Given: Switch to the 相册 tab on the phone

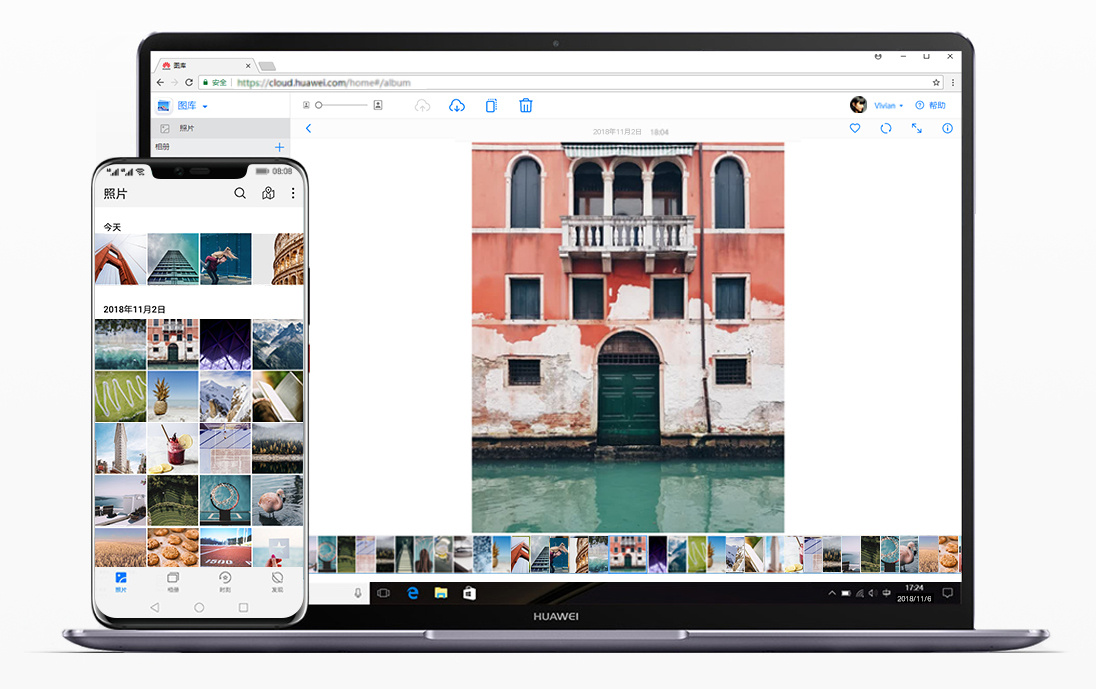Looking at the screenshot, I should (173, 581).
